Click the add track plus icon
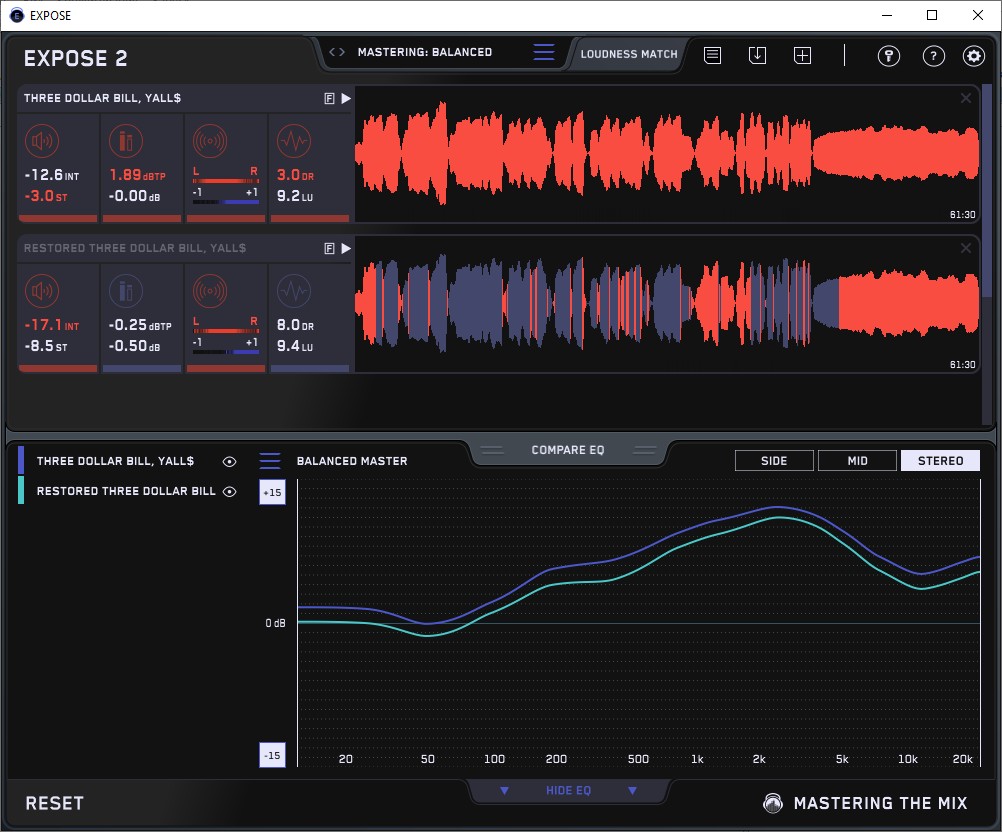 pyautogui.click(x=802, y=56)
